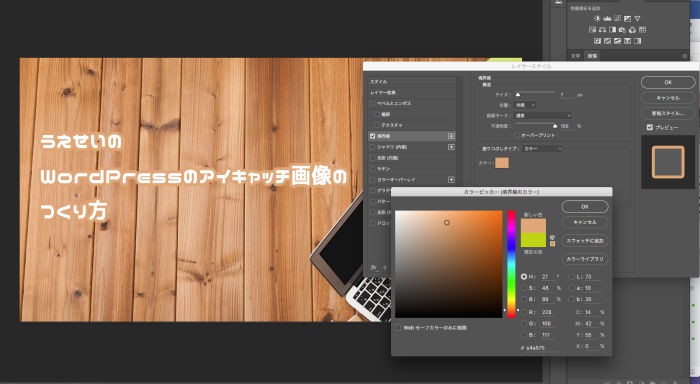Enable the ベベルとエンボス checkbox
This screenshot has height=384, width=700.
point(372,103)
